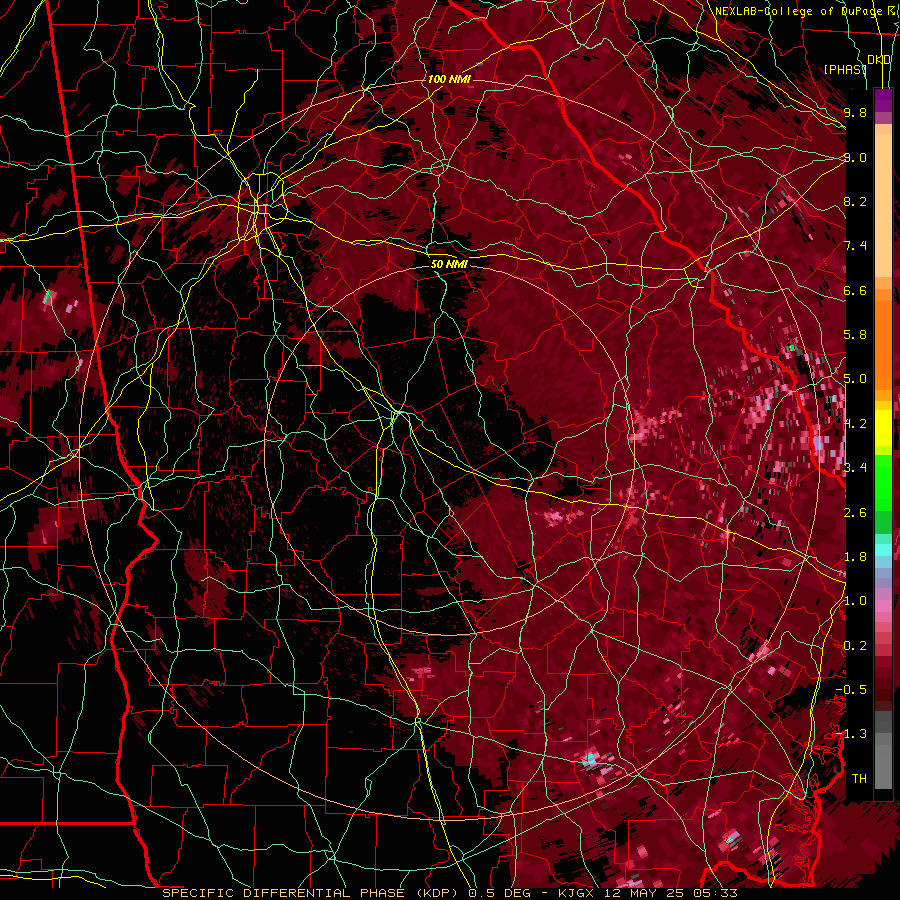Click the purple band at the top of the color bar

pyautogui.click(x=883, y=101)
